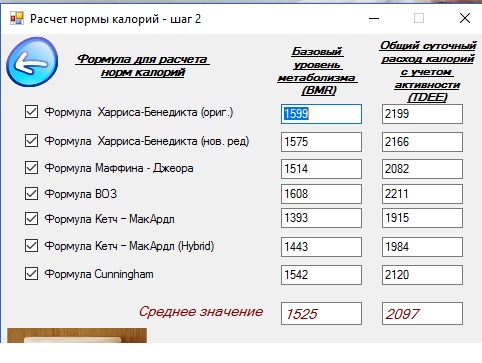This screenshot has width=482, height=363.
Task: Click the TDEE field showing 2199
Action: coord(422,114)
